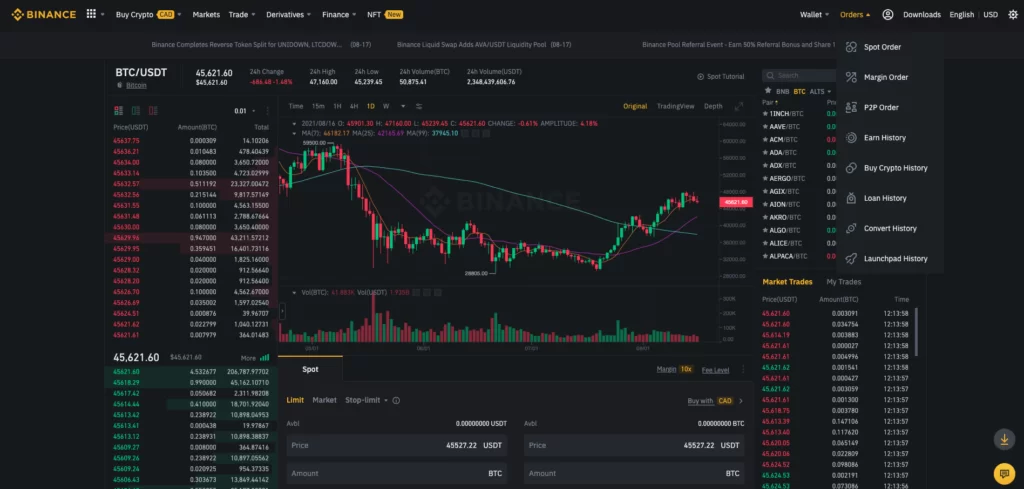Select Loan History menu item
This screenshot has width=1024, height=489.
(885, 198)
